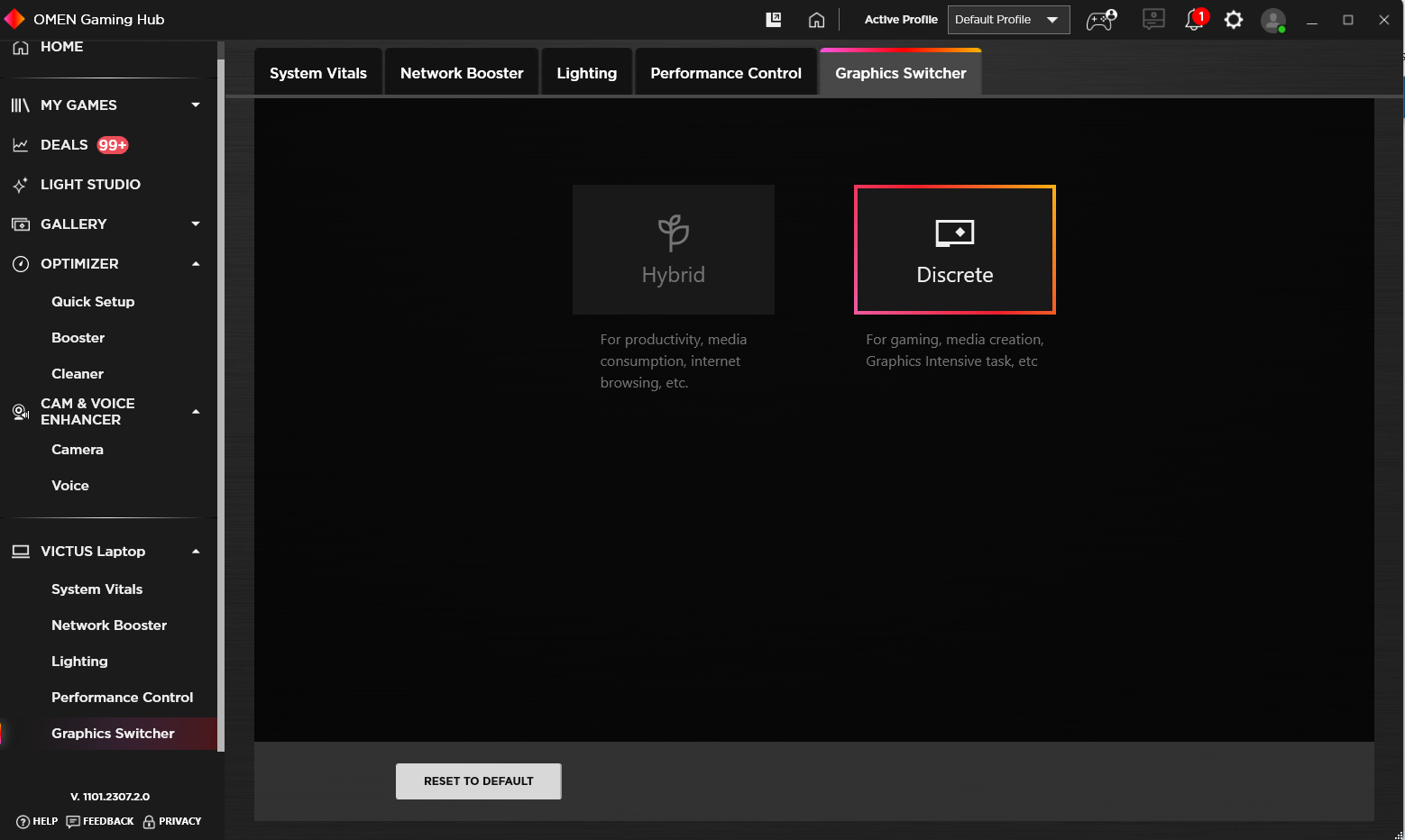Click the user account avatar icon
Viewport: 1405px width, 840px height.
1273,21
